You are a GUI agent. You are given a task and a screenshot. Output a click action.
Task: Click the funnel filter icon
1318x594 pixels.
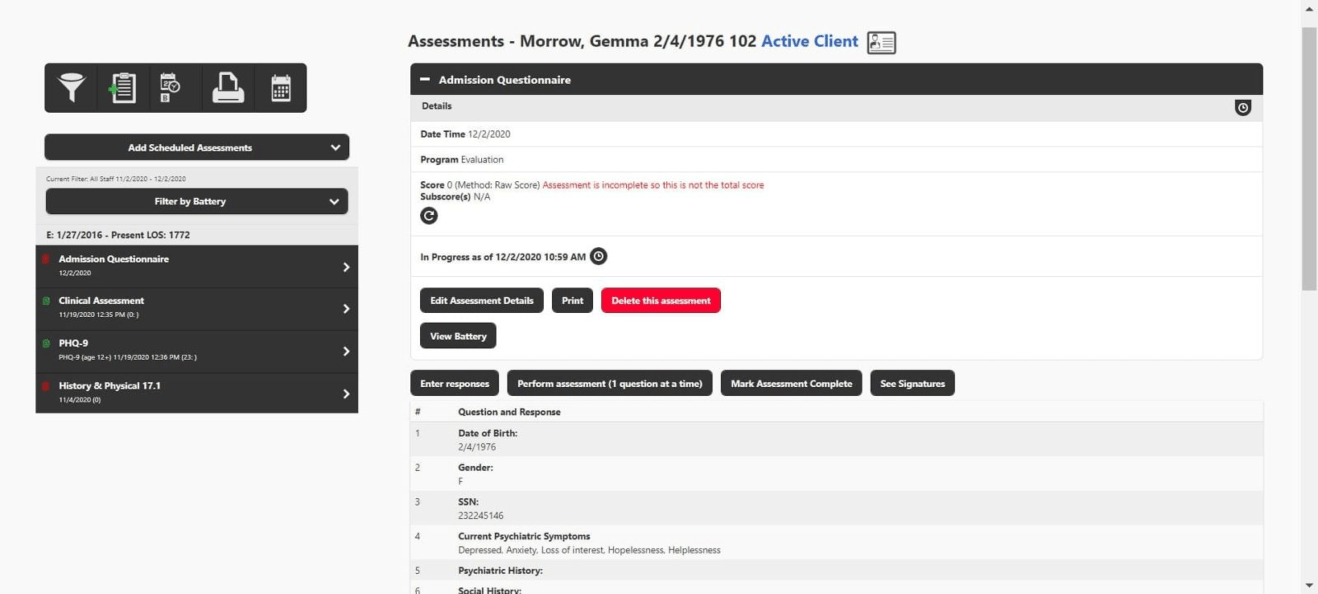coord(71,89)
